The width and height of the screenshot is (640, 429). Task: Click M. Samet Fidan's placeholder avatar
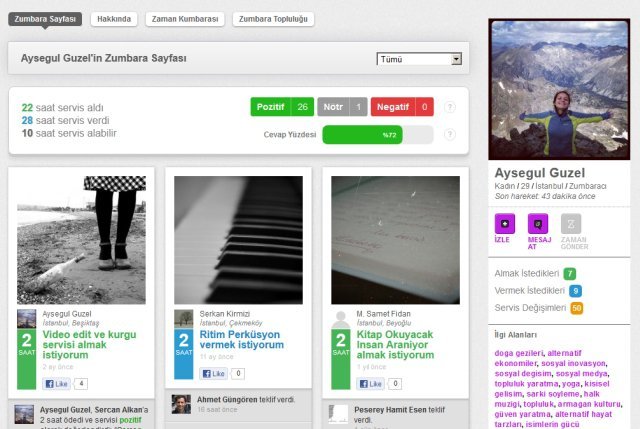pyautogui.click(x=340, y=318)
